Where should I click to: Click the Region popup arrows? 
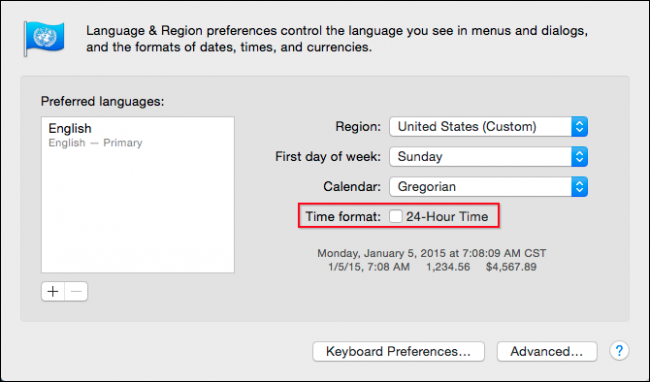tap(579, 126)
